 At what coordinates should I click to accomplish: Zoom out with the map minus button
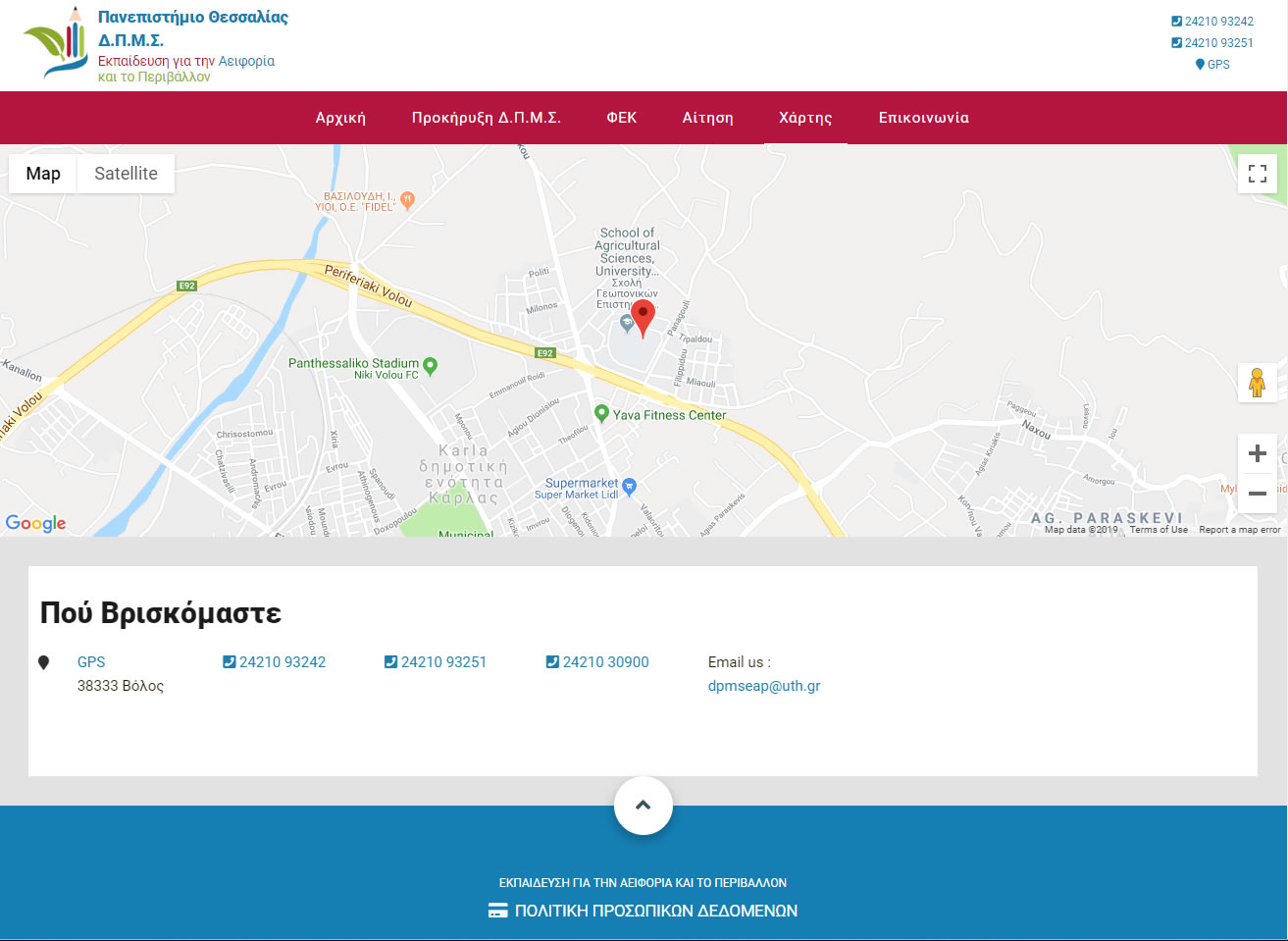coord(1258,494)
